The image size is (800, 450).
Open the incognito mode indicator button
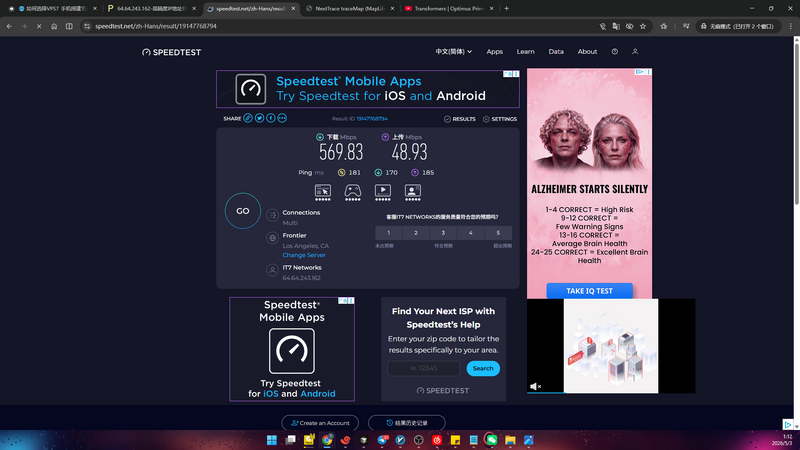738,26
